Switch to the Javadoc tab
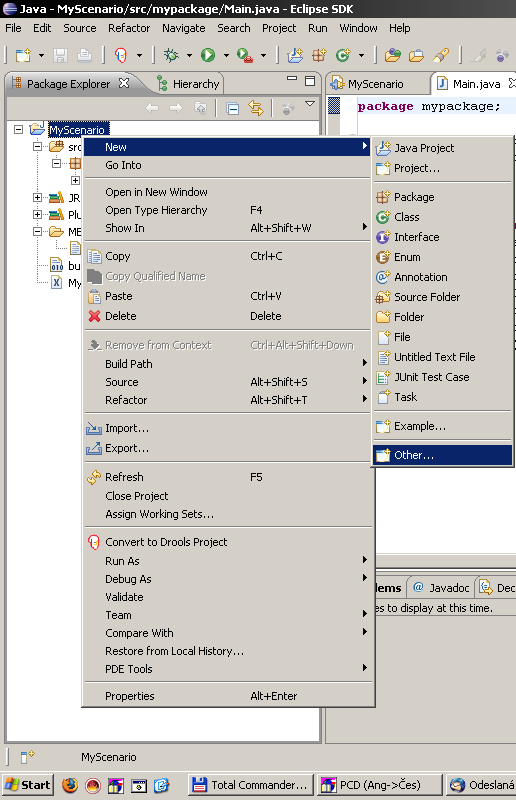This screenshot has height=800, width=516. coord(441,588)
